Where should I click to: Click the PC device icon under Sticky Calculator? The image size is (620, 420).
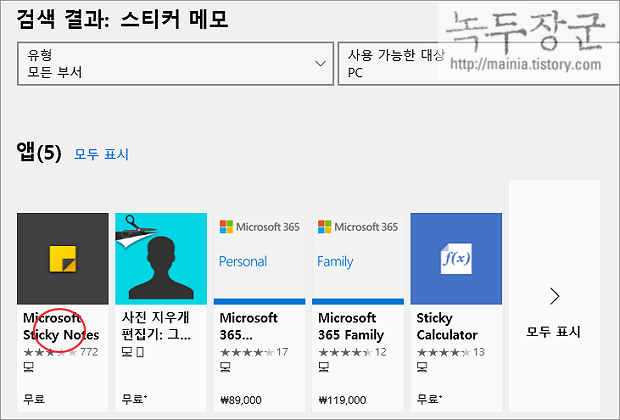tap(422, 367)
